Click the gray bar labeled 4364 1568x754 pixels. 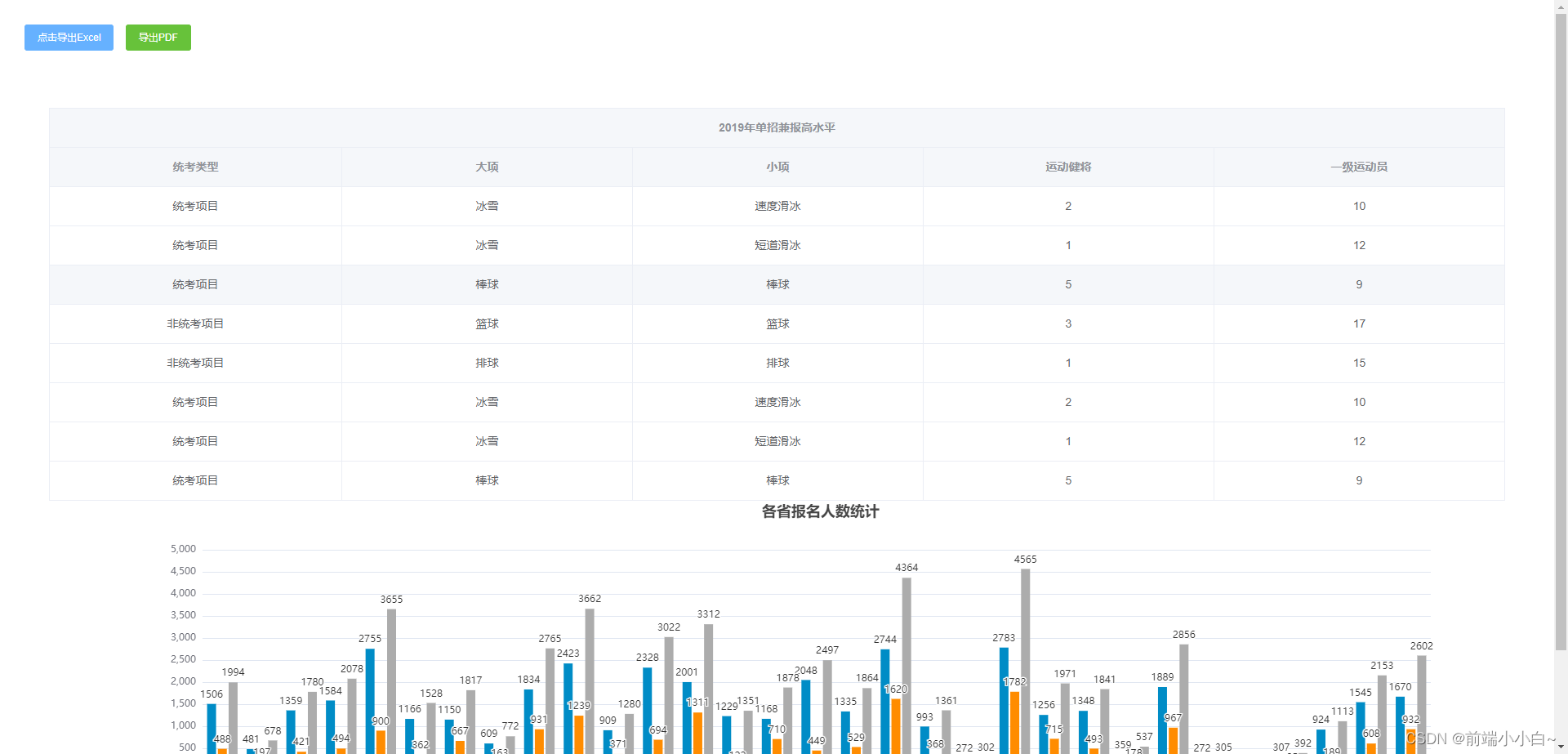(x=906, y=665)
